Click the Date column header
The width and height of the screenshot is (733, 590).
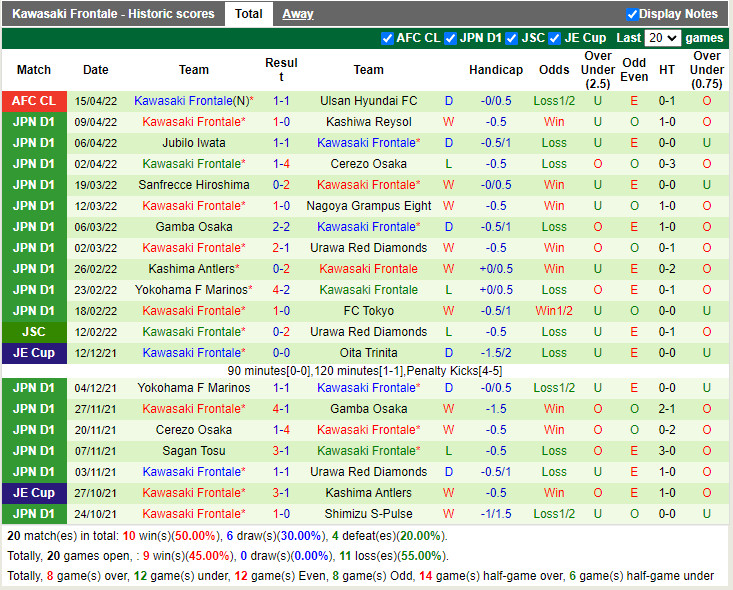coord(96,70)
